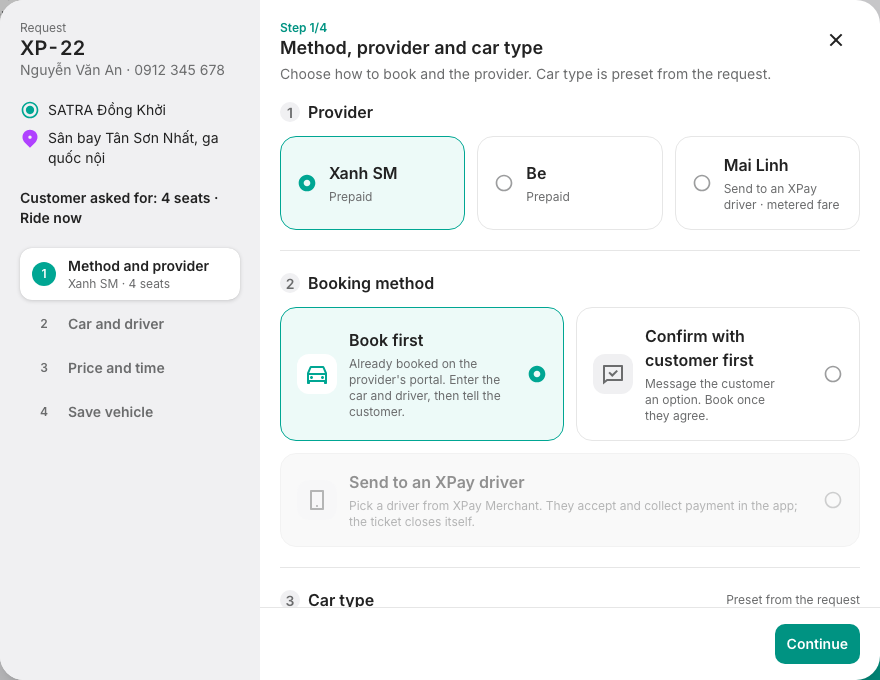Click the message-check icon for Confirm with customer

point(613,374)
